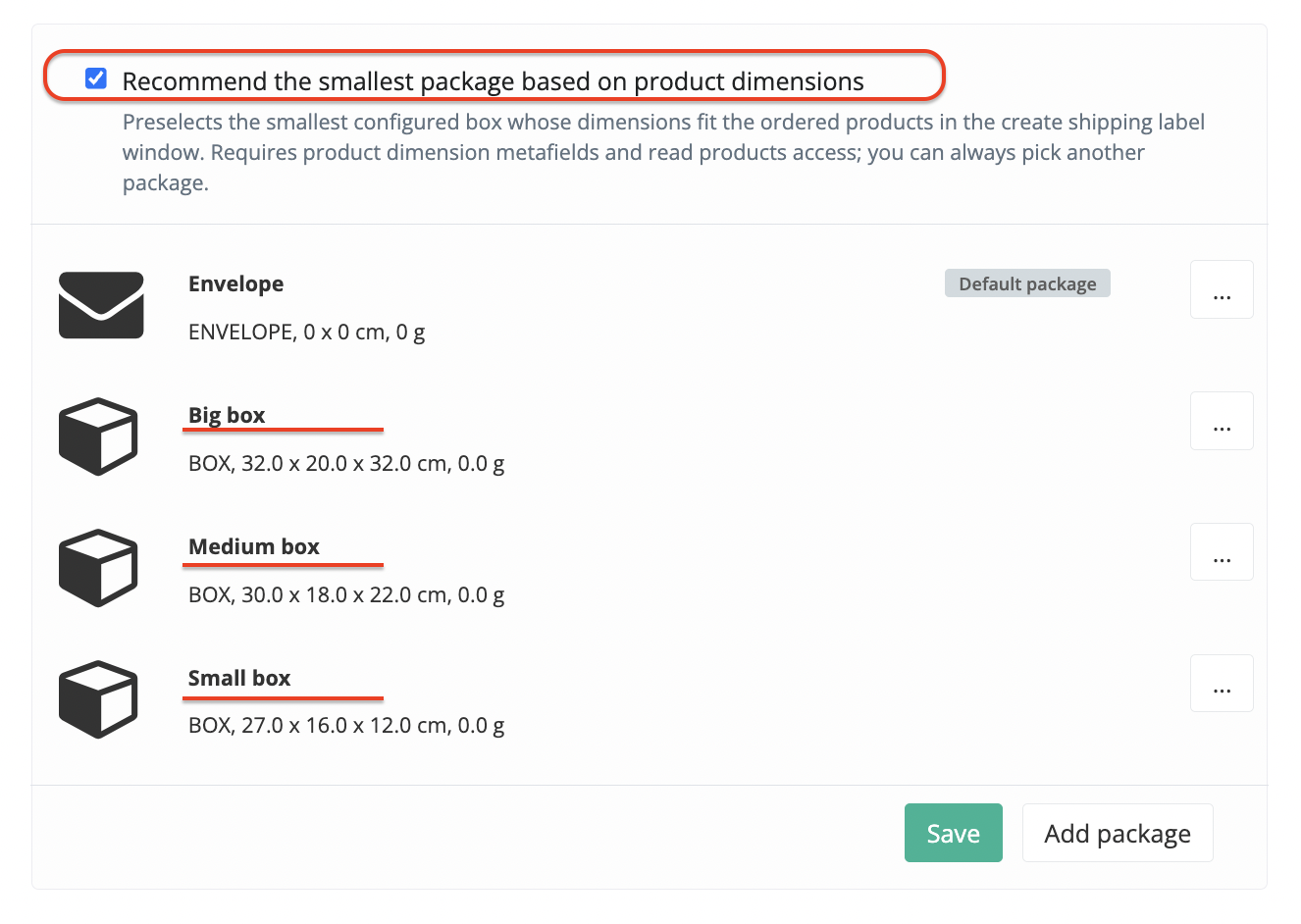Open the more options menu for Small box
Image resolution: width=1301 pixels, height=924 pixels.
tap(1222, 684)
